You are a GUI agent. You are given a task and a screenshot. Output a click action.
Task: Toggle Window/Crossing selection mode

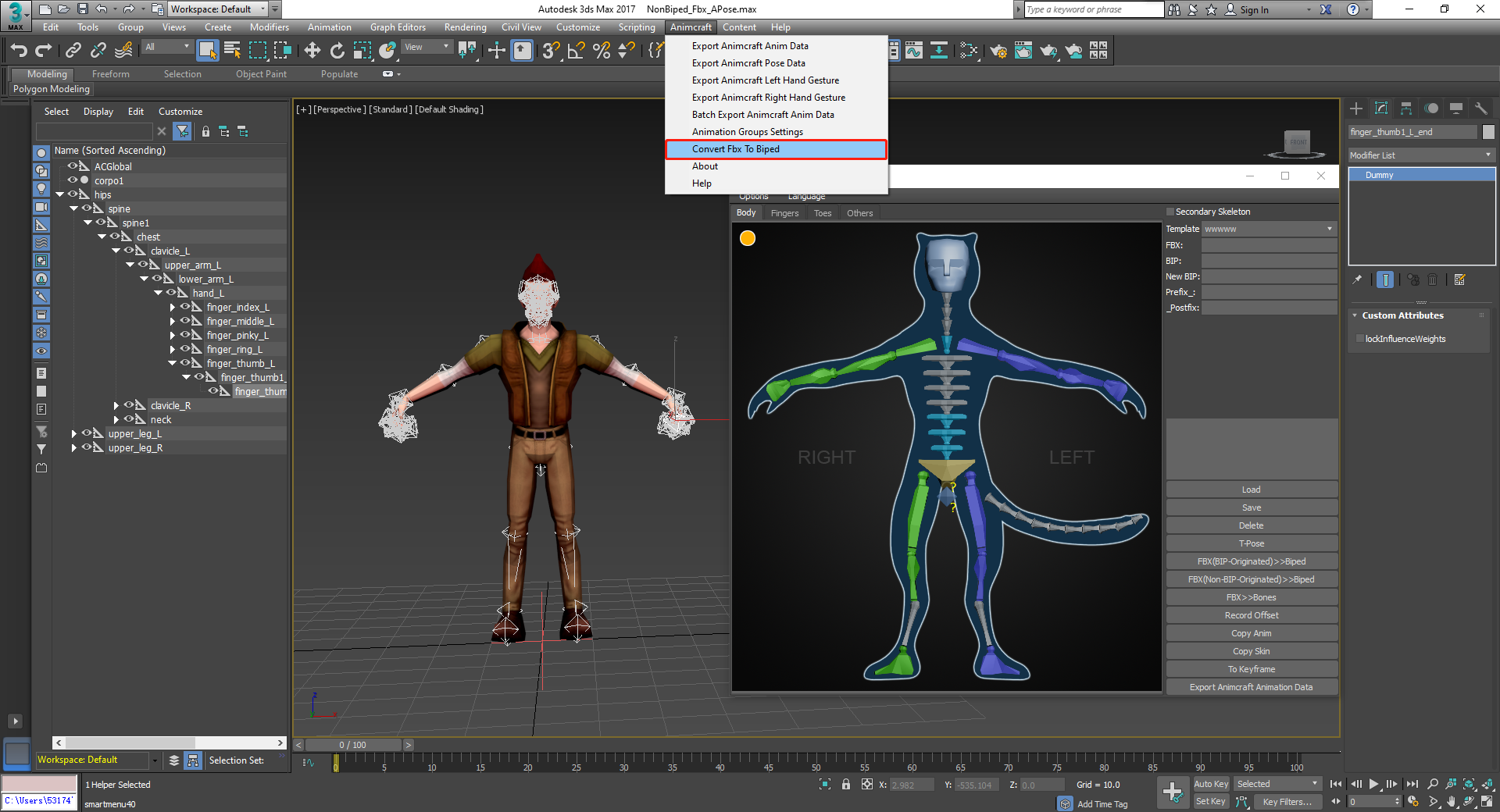tap(283, 51)
